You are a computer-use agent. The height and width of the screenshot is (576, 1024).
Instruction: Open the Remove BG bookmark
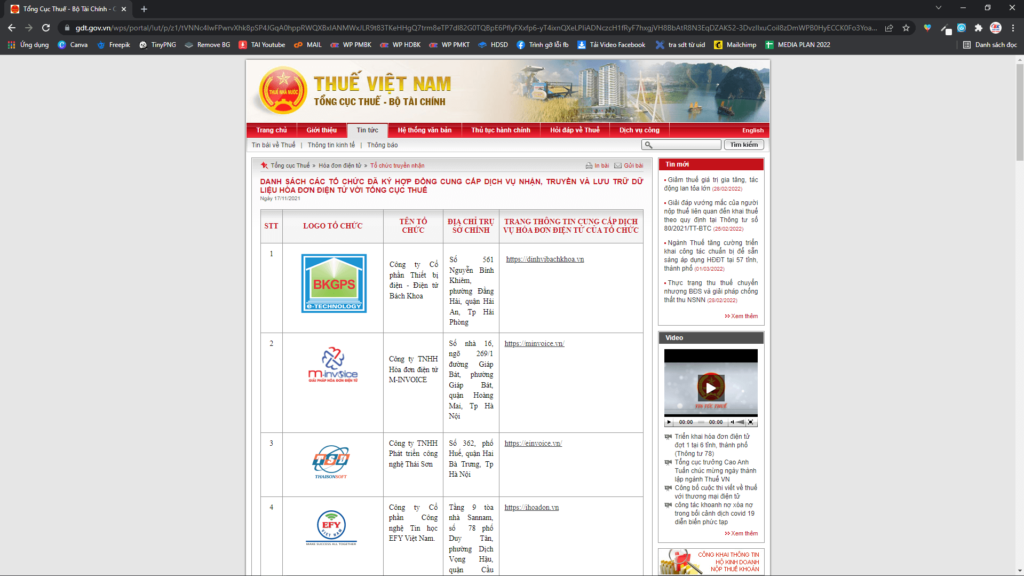(208, 45)
